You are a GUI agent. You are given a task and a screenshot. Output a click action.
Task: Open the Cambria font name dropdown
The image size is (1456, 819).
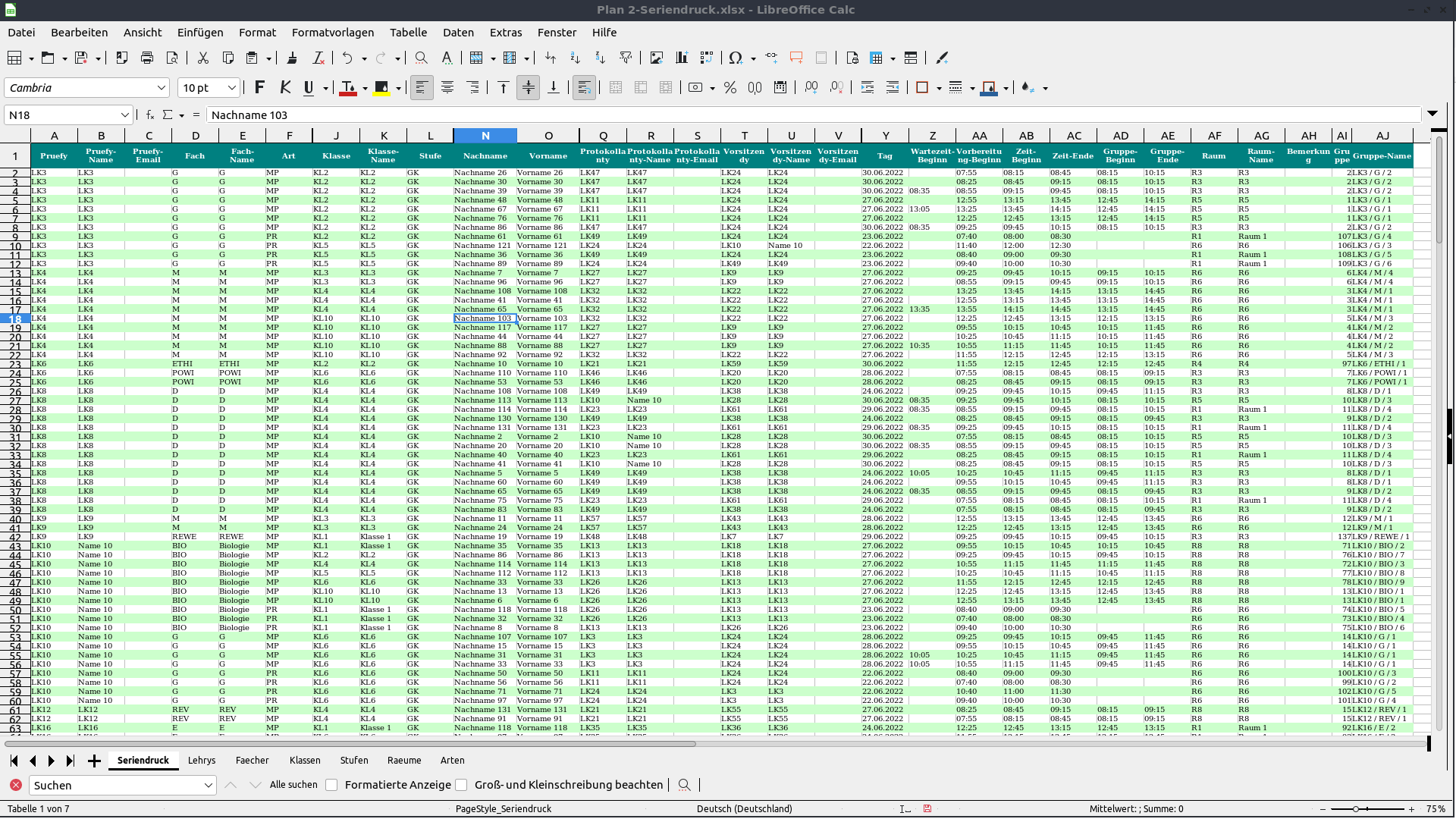tap(161, 87)
